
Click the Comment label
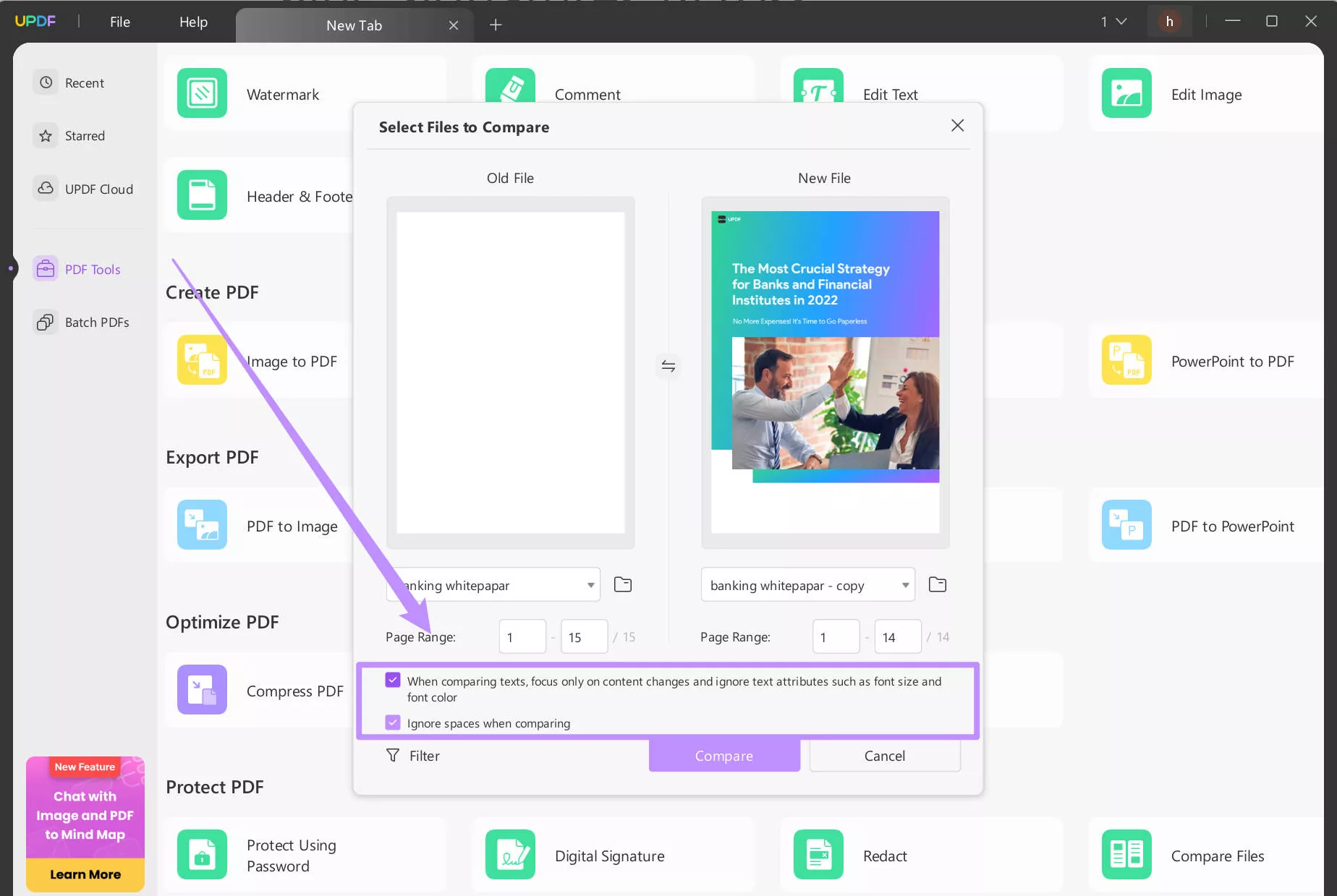click(587, 95)
